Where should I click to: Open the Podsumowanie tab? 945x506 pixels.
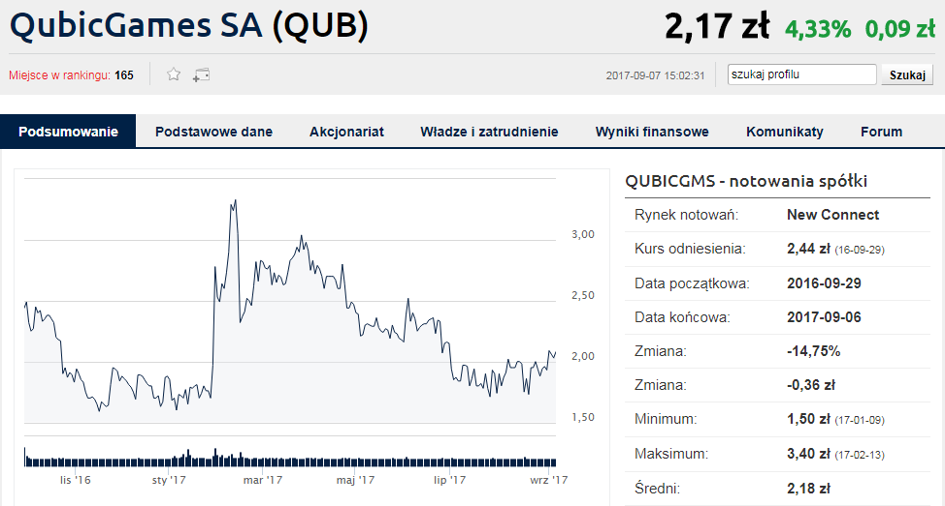click(68, 131)
